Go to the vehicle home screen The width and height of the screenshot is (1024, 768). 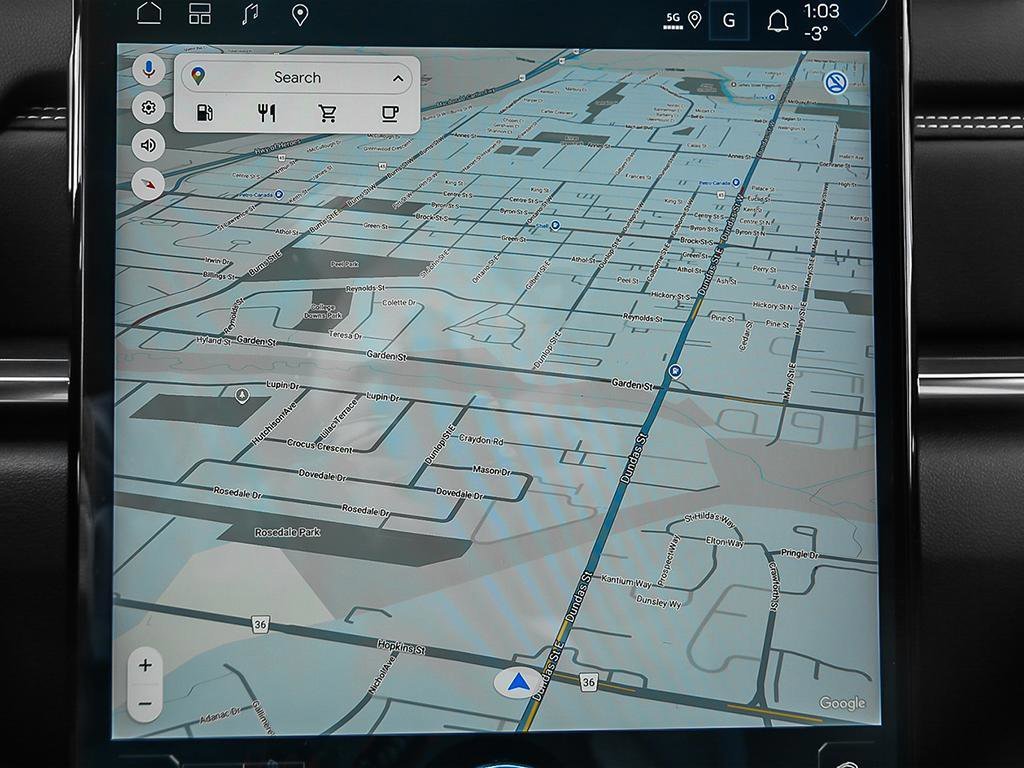coord(149,14)
